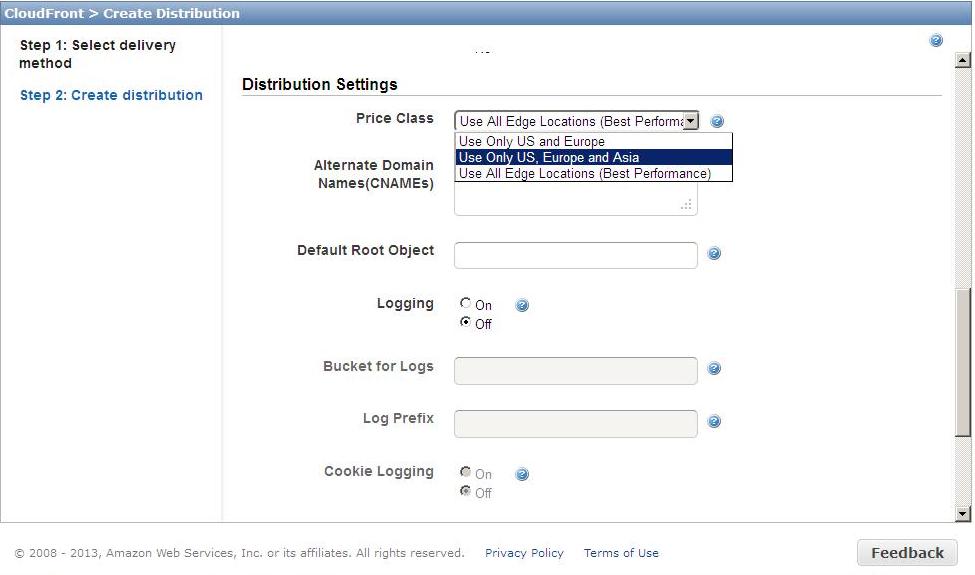This screenshot has height=575, width=975.
Task: Click the help icon beside Log Prefix
Action: click(x=714, y=421)
